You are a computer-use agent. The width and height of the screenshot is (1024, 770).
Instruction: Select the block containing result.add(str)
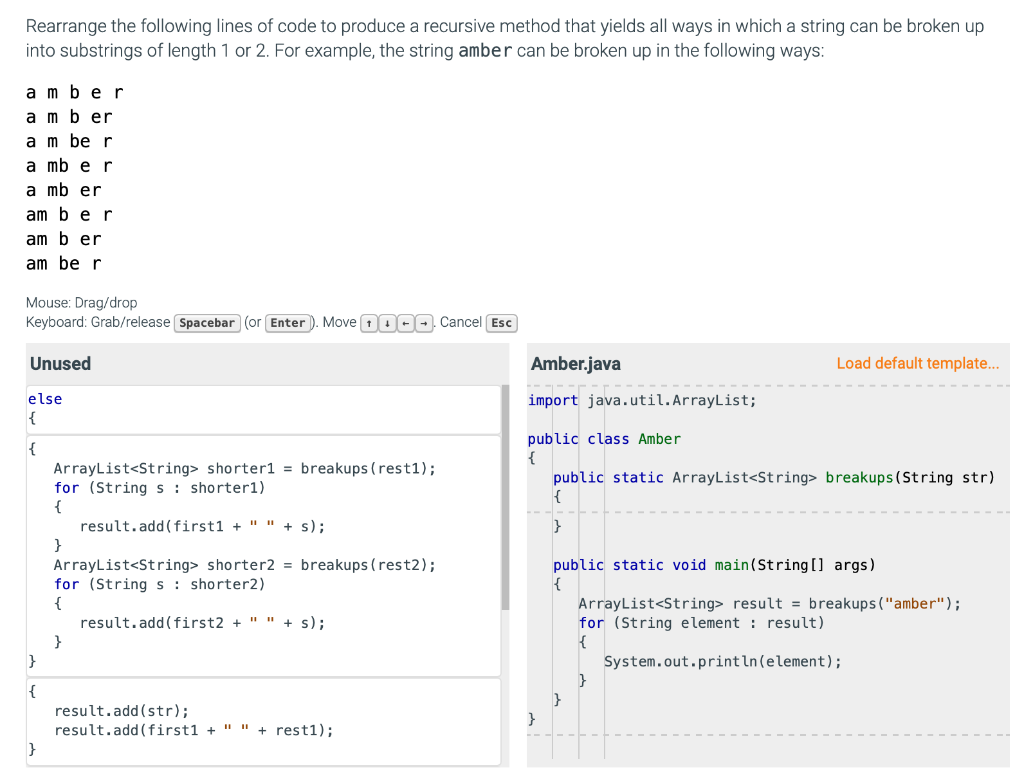(x=260, y=720)
